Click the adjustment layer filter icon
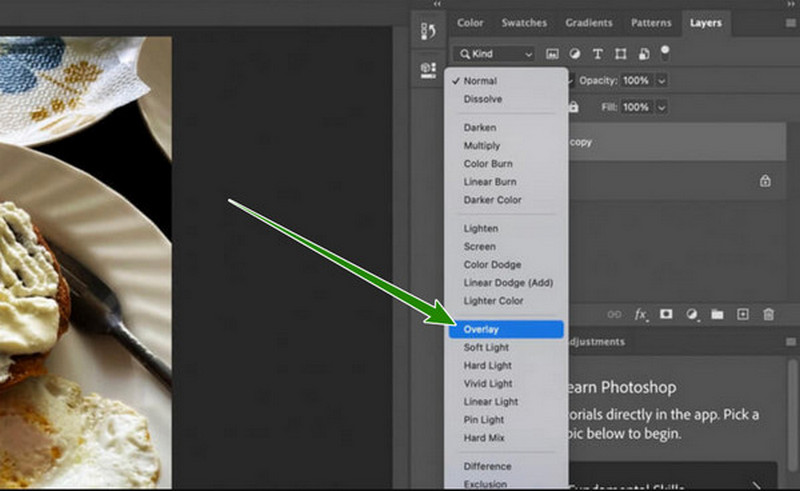Screen dimensions: 800x491 click(575, 53)
